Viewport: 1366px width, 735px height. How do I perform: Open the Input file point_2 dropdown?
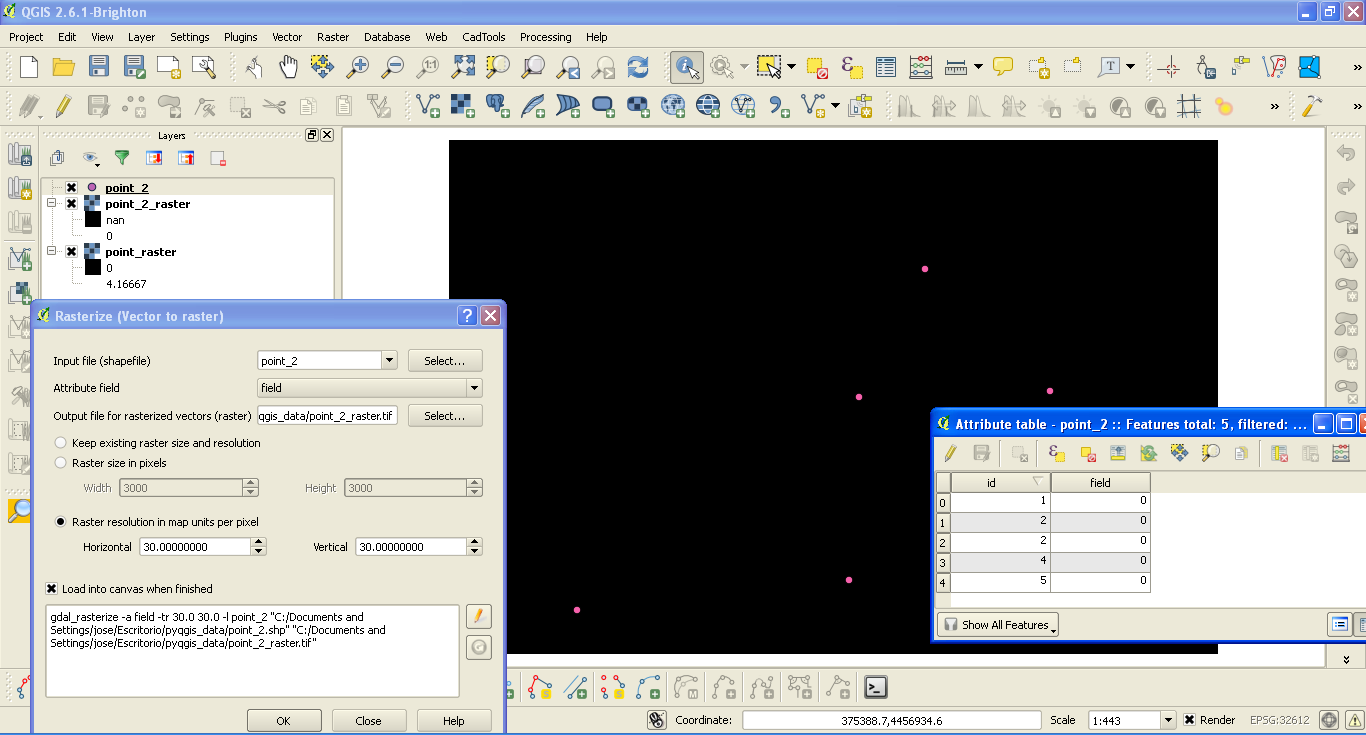coord(389,360)
